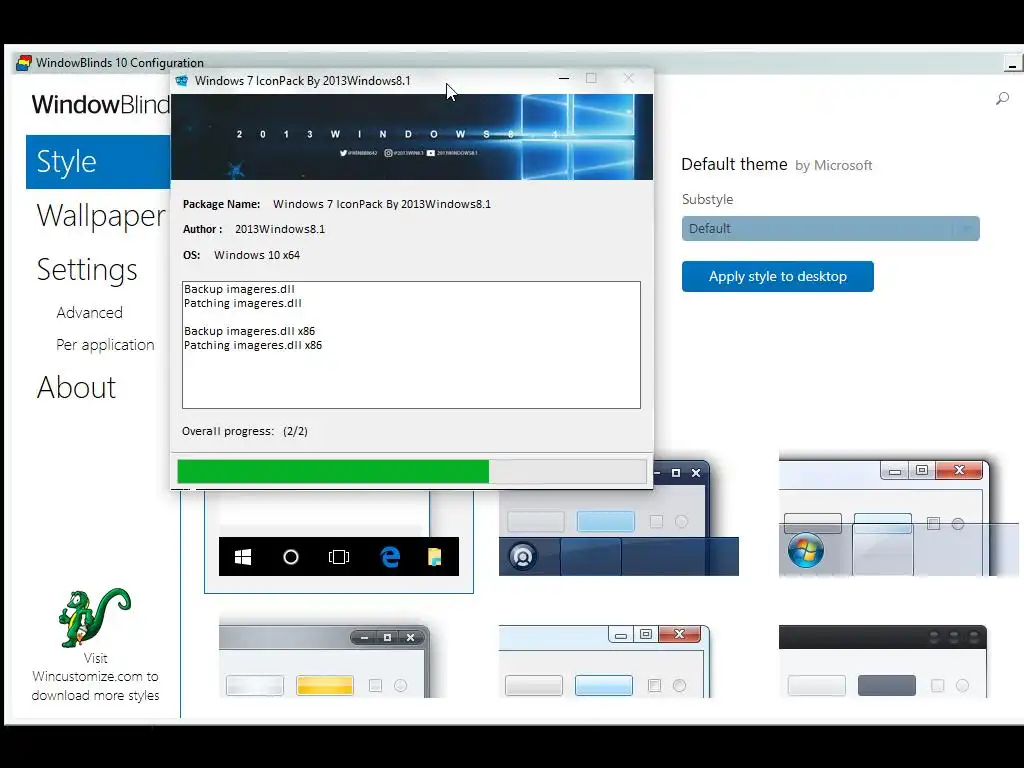This screenshot has height=768, width=1024.
Task: Click the 2013Windows8.1 banner image
Action: (x=412, y=137)
